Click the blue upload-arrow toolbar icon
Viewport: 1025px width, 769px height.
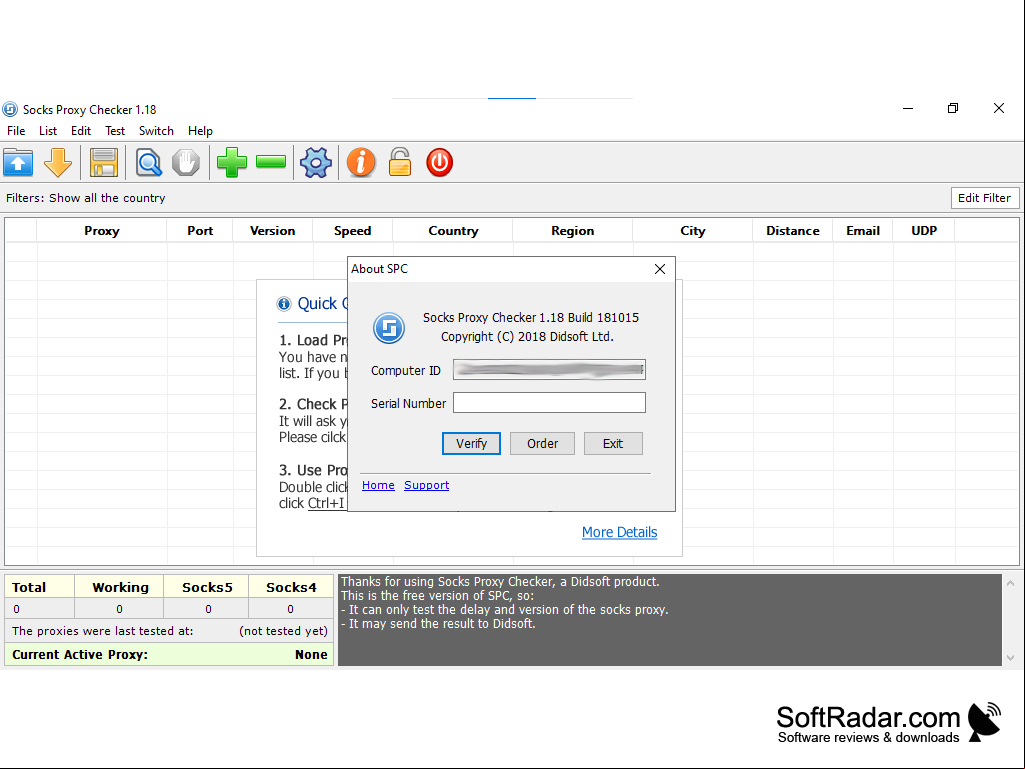click(18, 162)
